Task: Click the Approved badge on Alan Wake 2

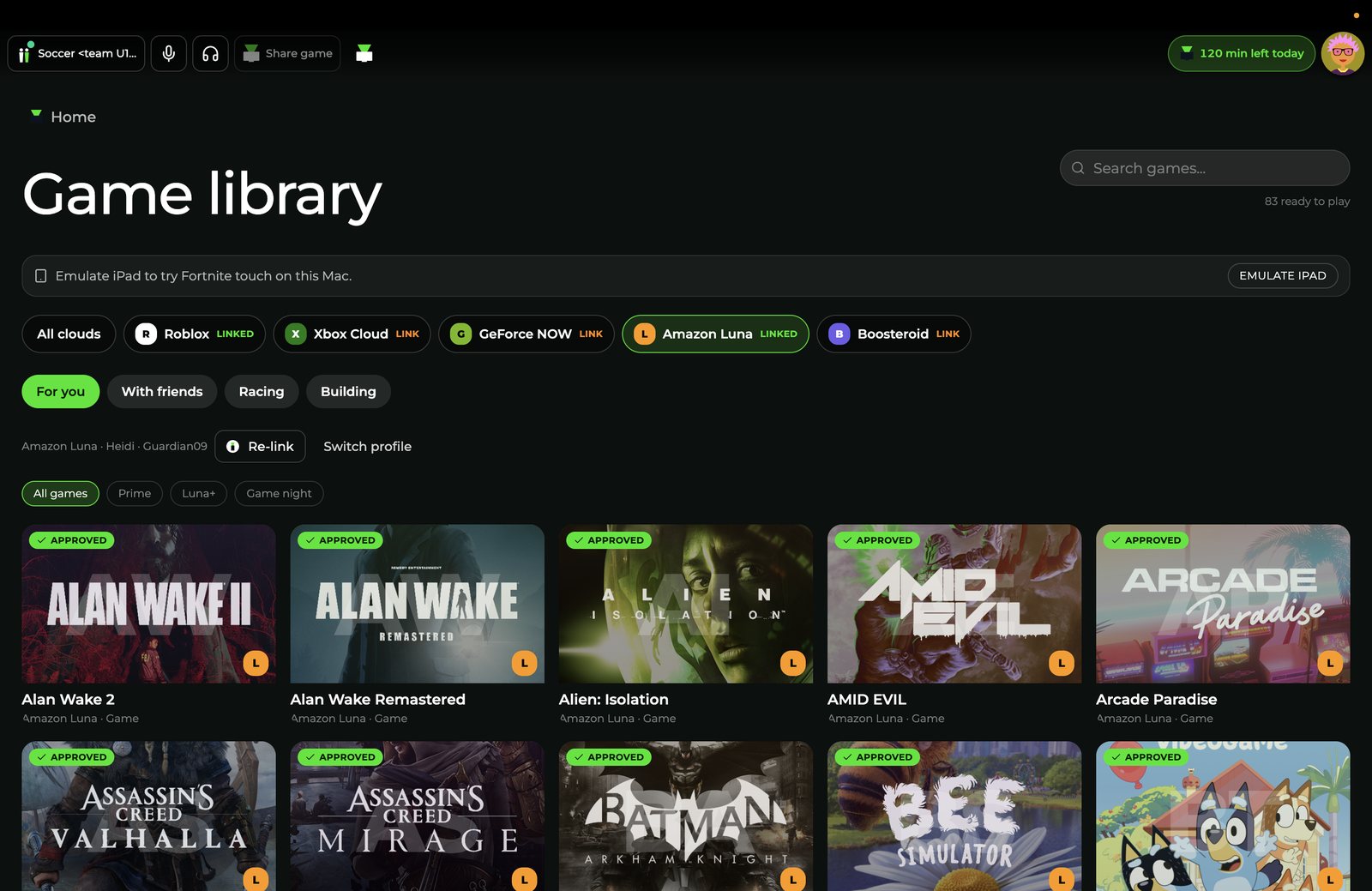Action: coord(72,540)
